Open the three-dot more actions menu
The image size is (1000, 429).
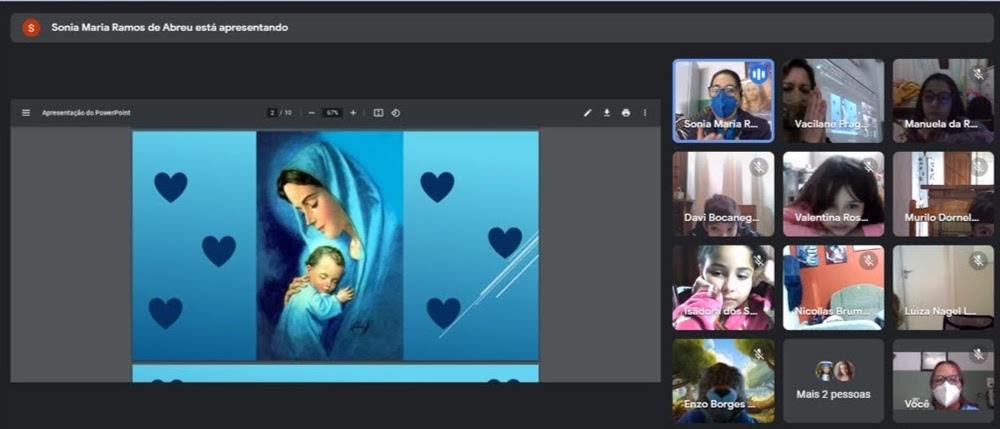pos(645,113)
